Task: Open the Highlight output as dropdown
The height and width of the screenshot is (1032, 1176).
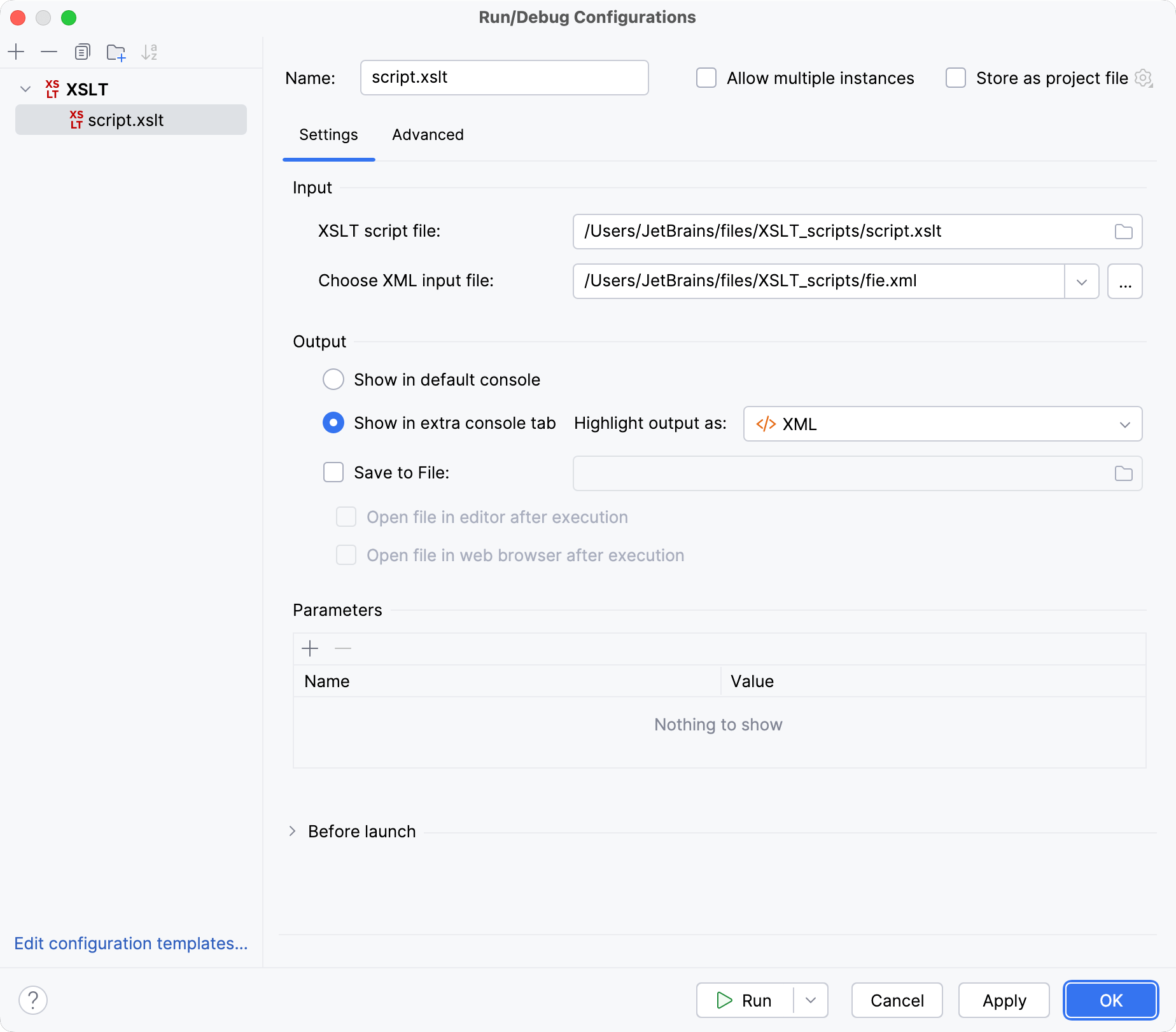Action: point(1124,424)
